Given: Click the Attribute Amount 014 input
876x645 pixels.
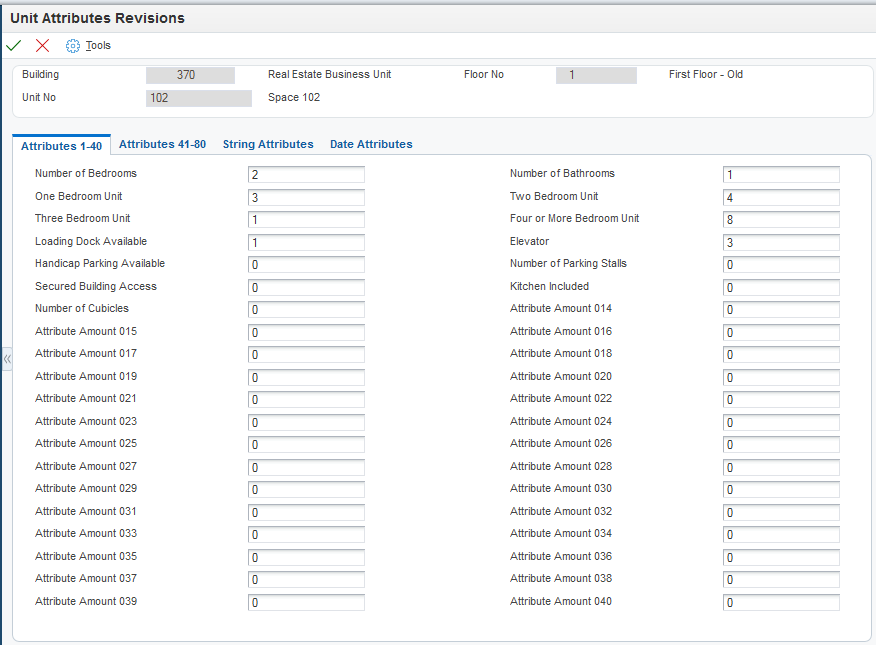Looking at the screenshot, I should (x=781, y=310).
